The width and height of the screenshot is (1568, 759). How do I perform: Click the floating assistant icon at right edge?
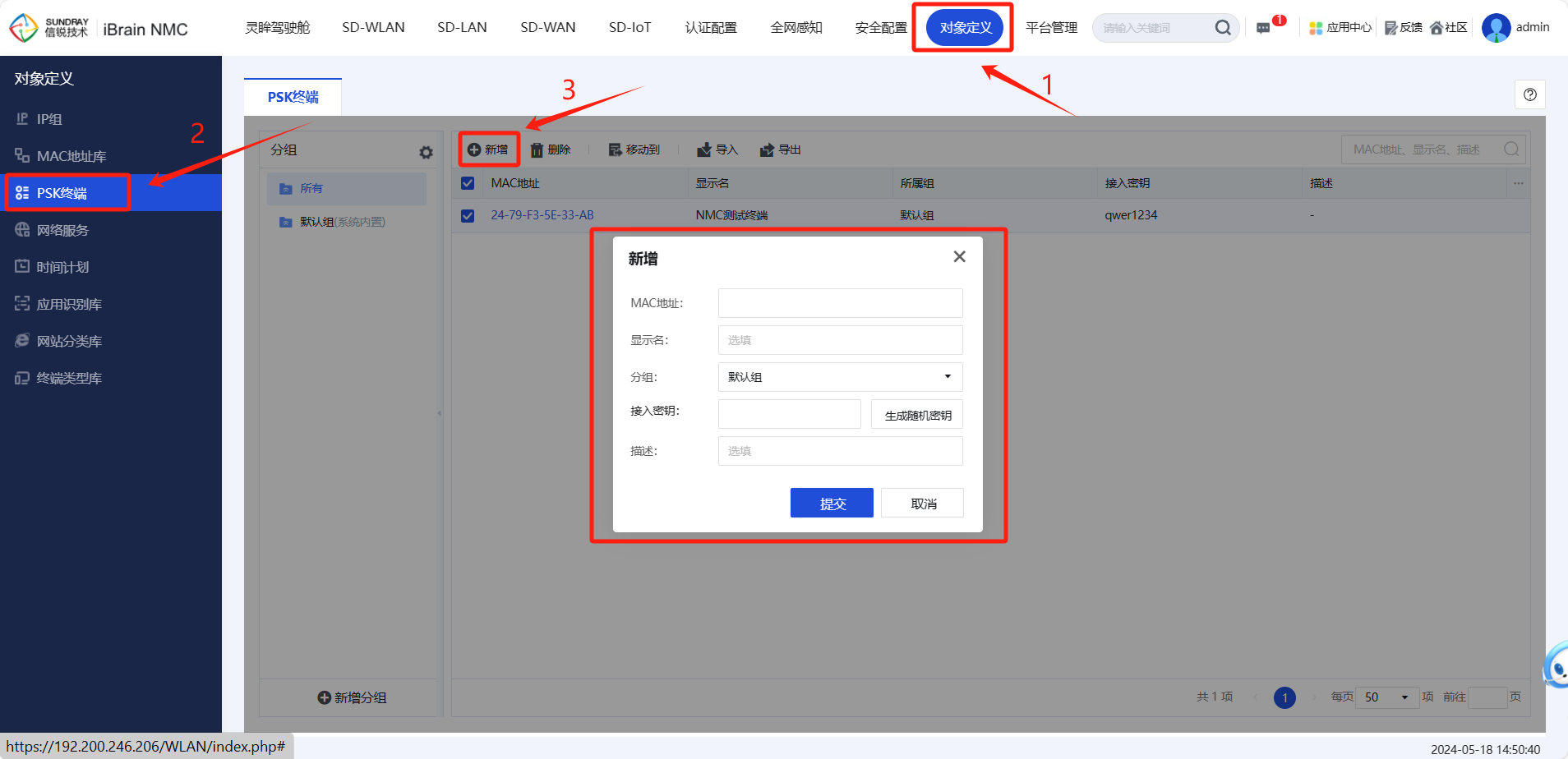(1556, 665)
